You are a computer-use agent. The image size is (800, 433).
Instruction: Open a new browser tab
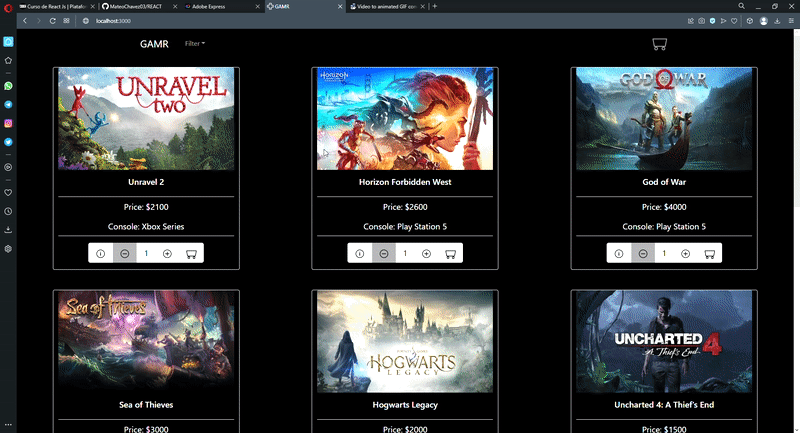pos(435,6)
